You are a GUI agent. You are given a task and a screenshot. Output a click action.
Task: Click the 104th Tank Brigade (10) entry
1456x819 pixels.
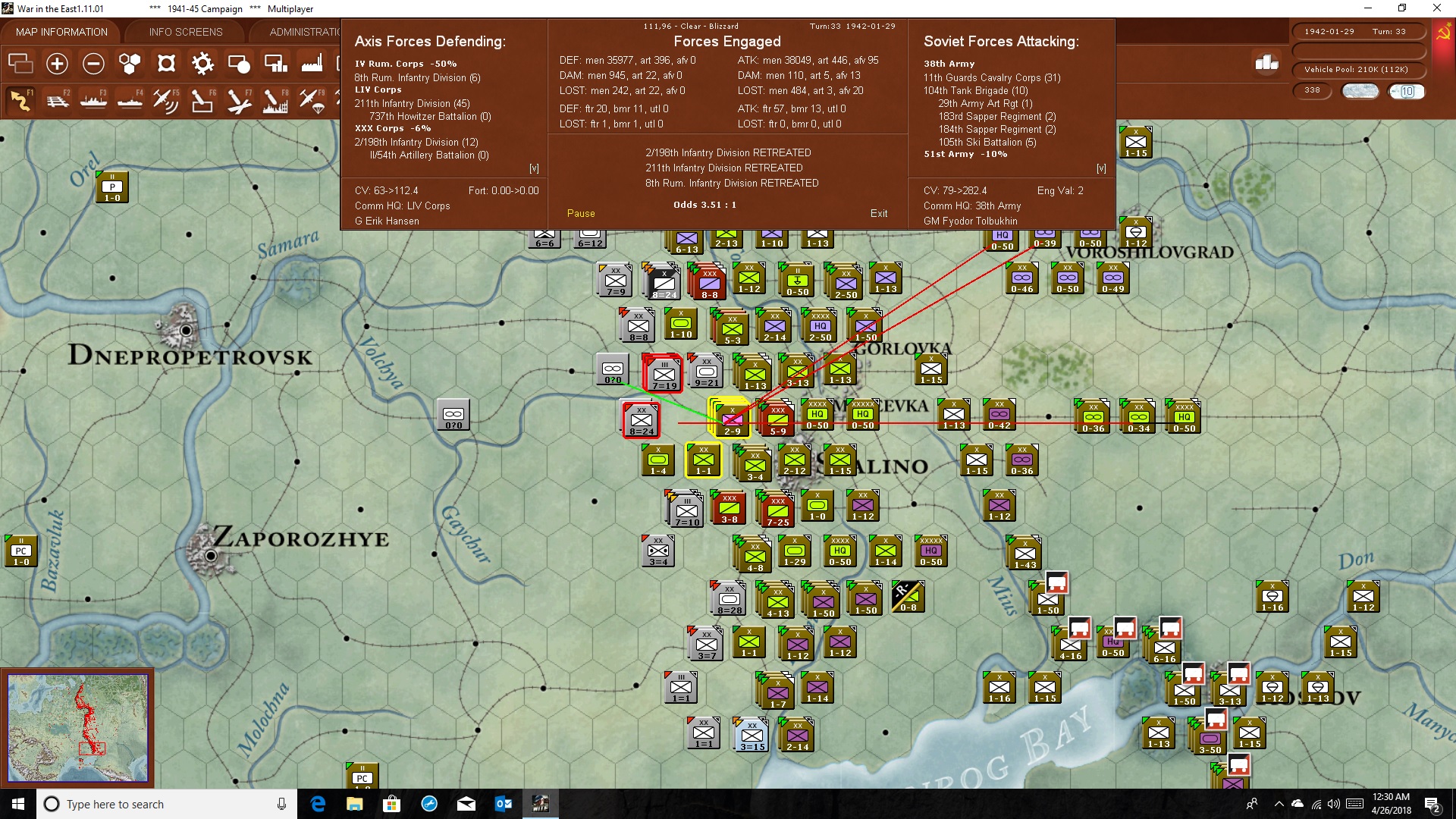point(976,90)
